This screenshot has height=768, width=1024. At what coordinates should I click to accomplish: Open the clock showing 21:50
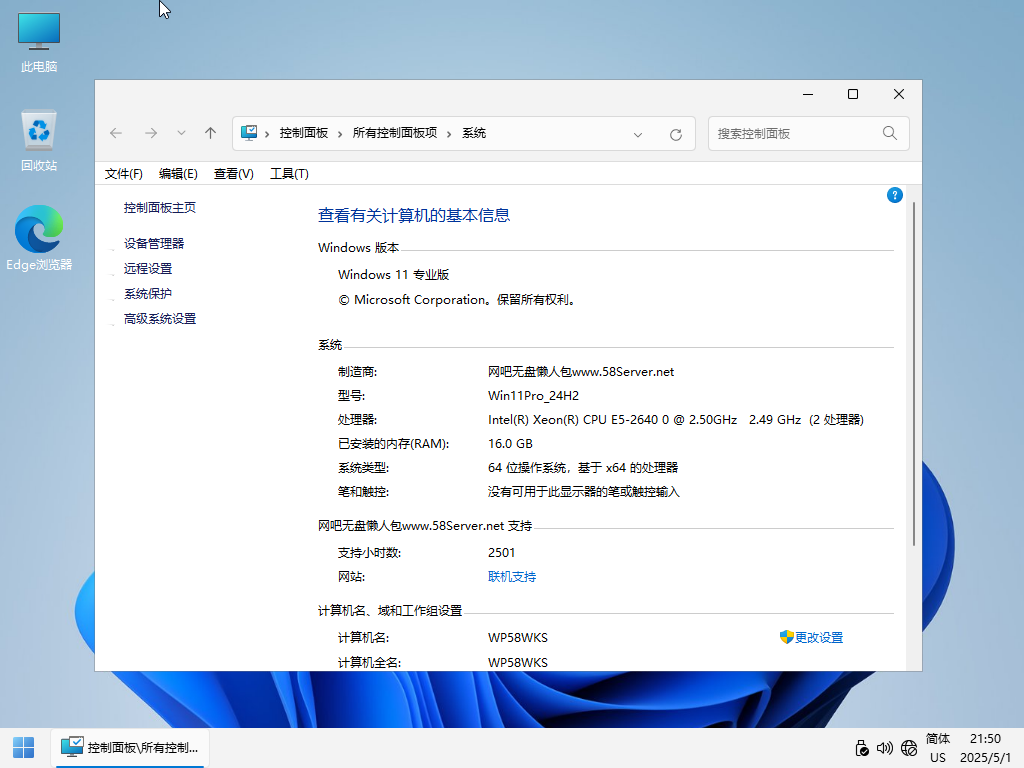click(x=985, y=748)
